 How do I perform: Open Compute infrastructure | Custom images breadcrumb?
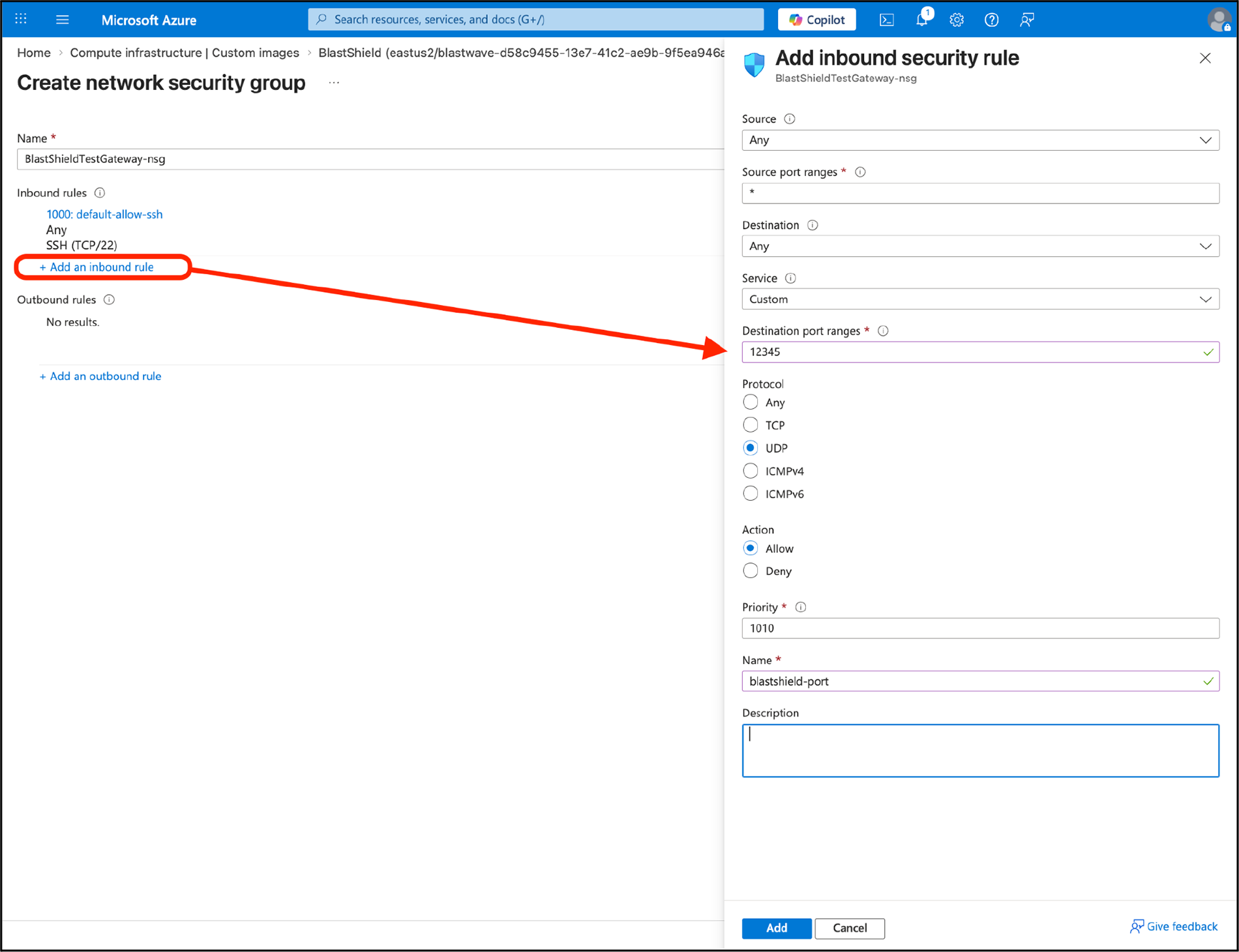(185, 53)
